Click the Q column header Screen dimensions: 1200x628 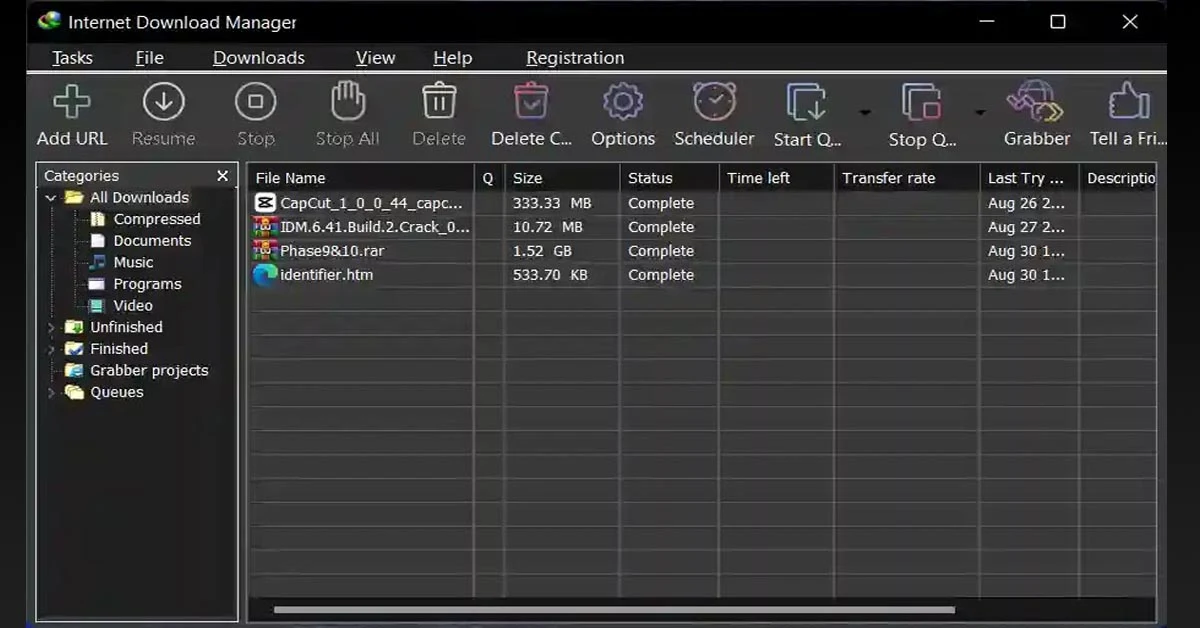(488, 178)
